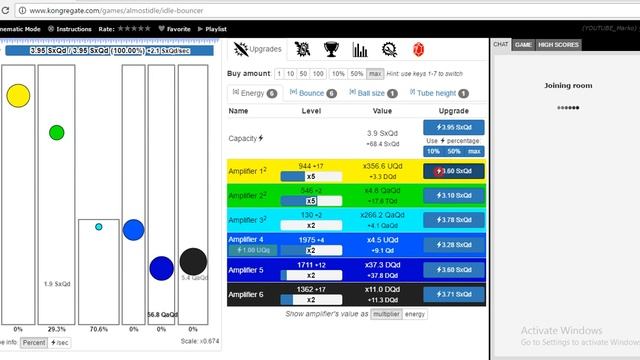Screen dimensions: 640x360
Task: Click the Amplifier 3 x2 progress bar
Action: coord(311,226)
